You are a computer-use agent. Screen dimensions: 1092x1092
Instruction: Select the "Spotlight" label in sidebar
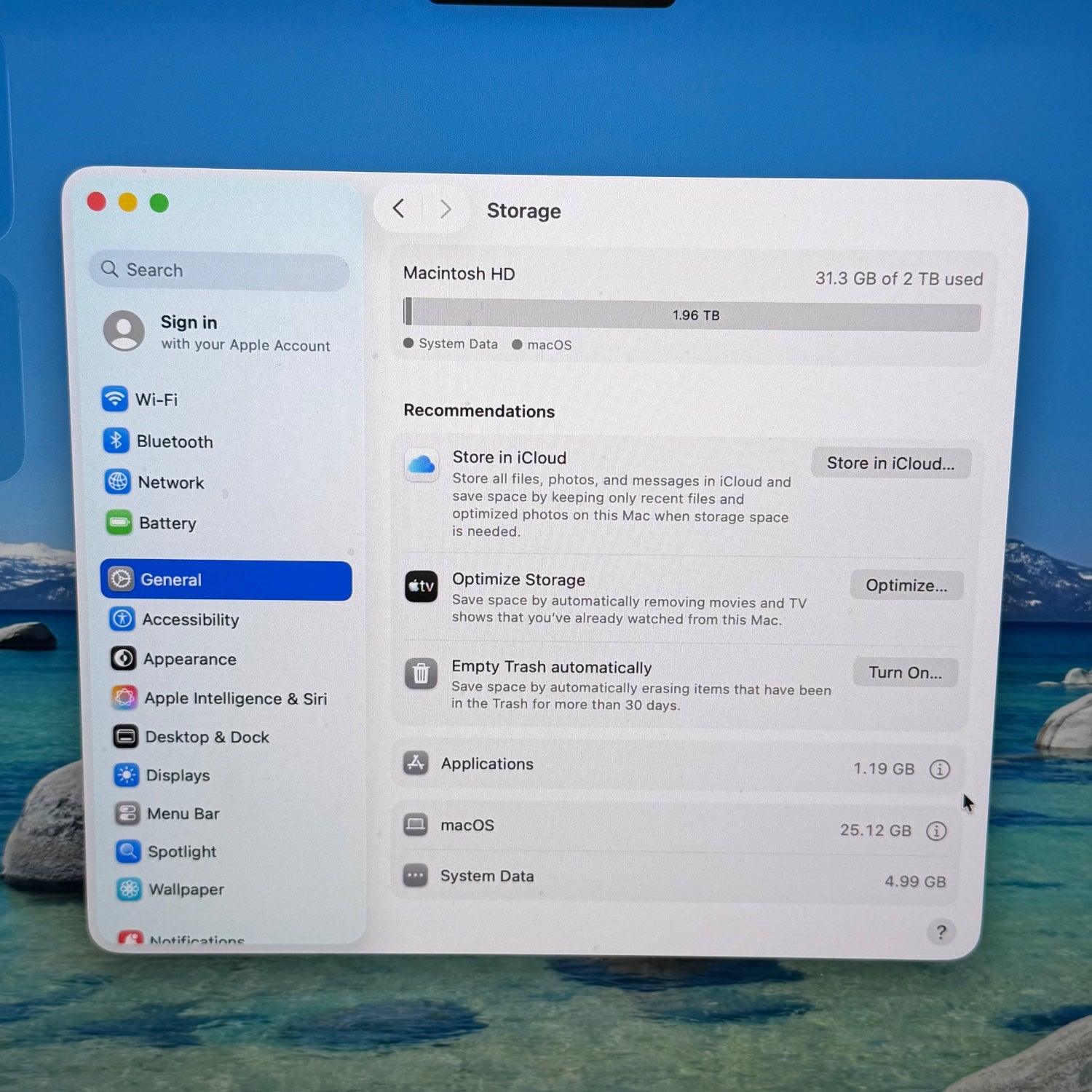[182, 852]
